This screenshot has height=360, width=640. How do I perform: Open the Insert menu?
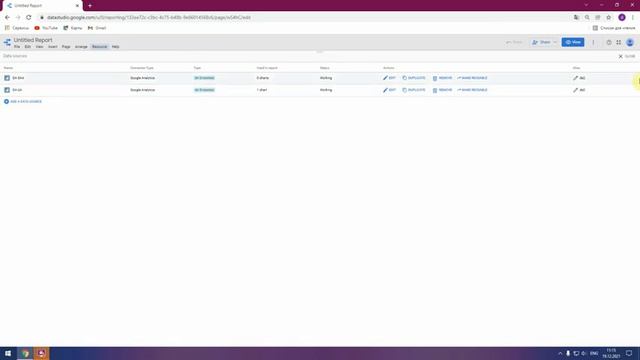tap(53, 47)
